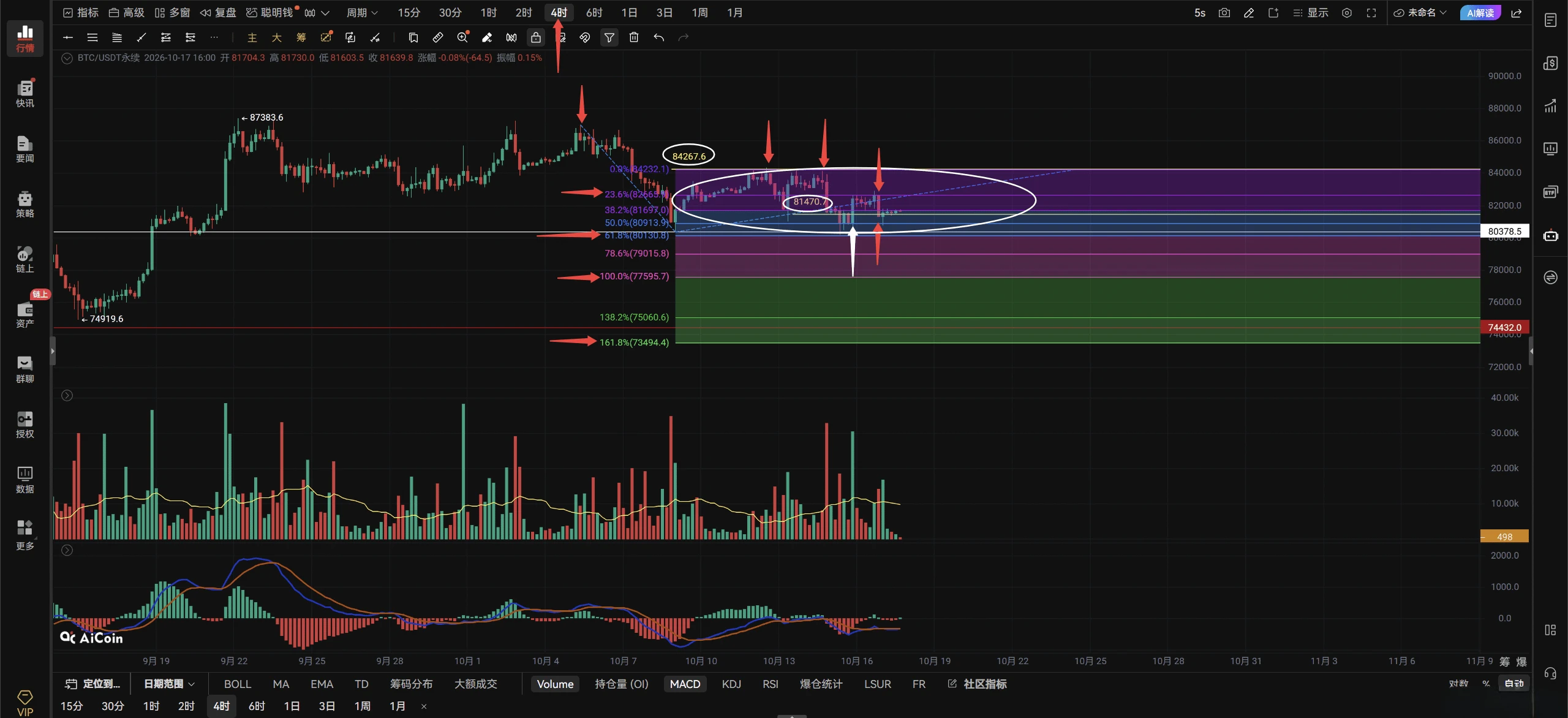1568x718 pixels.
Task: Toggle the MACD indicator
Action: pyautogui.click(x=685, y=684)
